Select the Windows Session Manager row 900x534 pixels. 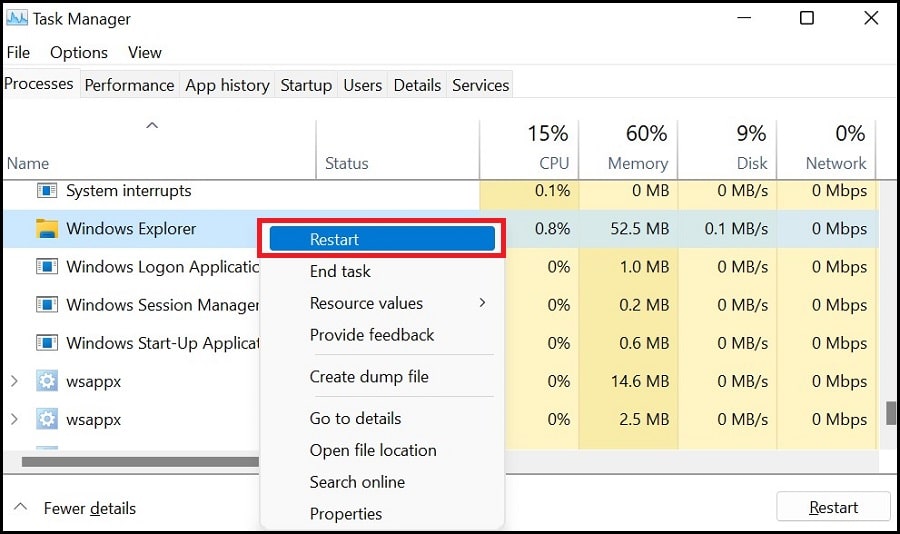coord(162,305)
